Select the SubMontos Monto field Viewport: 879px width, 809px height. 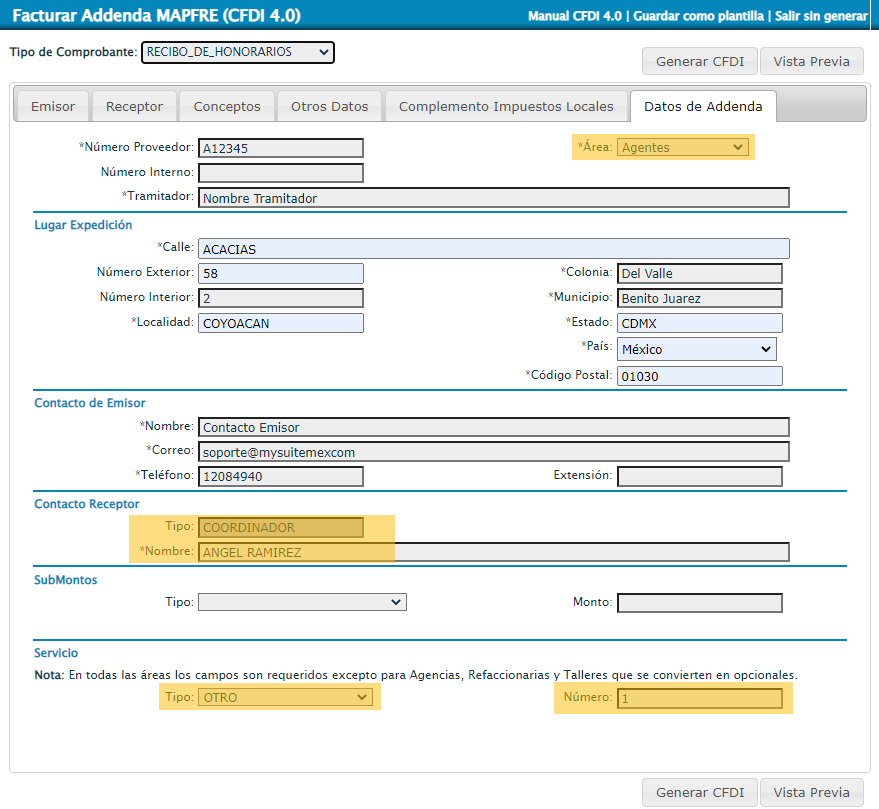pyautogui.click(x=699, y=603)
